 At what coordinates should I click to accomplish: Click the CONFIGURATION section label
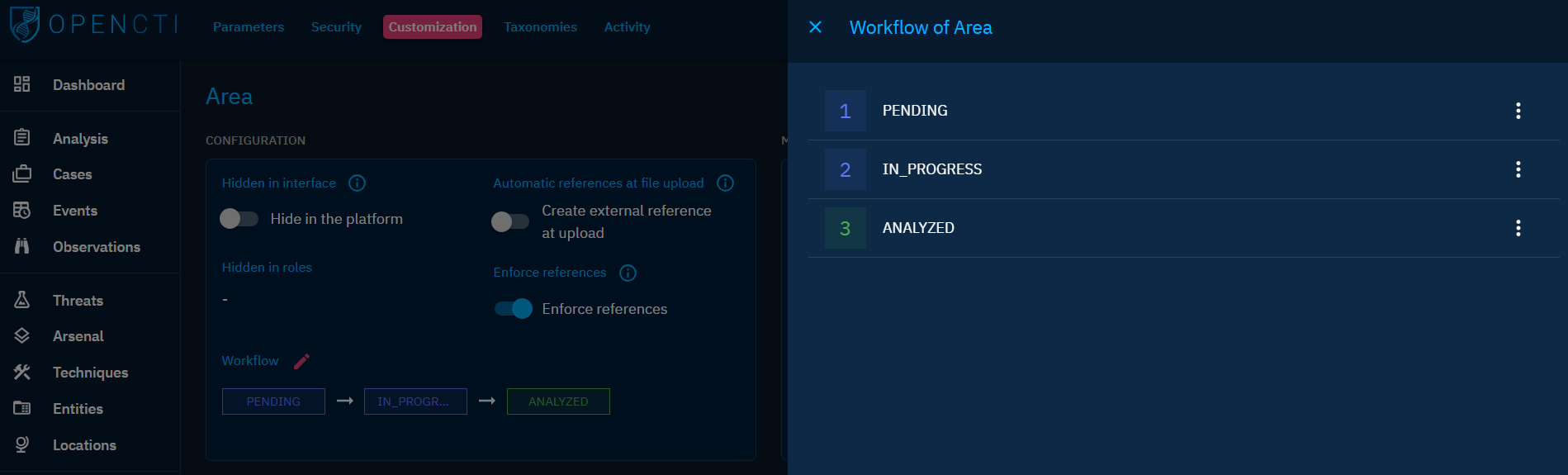point(255,140)
